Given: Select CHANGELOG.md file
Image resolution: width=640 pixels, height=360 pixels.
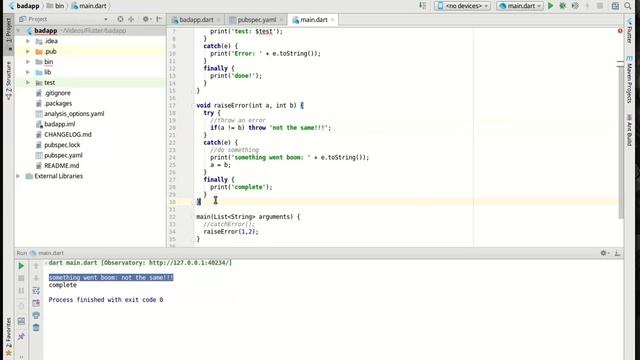Looking at the screenshot, I should [67, 134].
